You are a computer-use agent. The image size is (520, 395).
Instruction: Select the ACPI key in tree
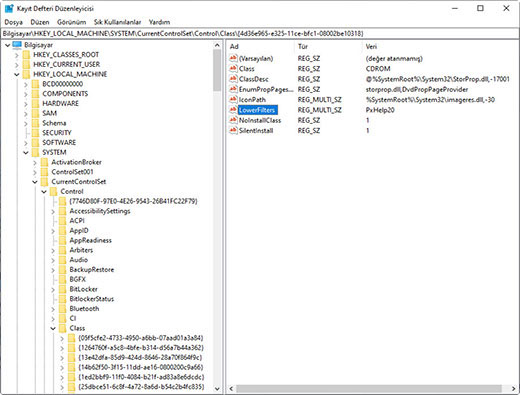77,221
